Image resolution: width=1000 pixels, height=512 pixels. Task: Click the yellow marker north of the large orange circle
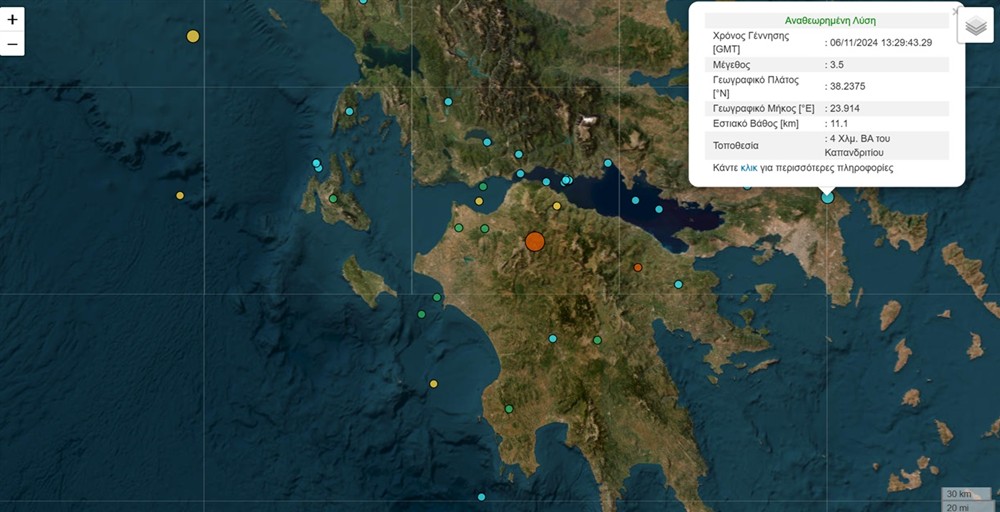557,206
